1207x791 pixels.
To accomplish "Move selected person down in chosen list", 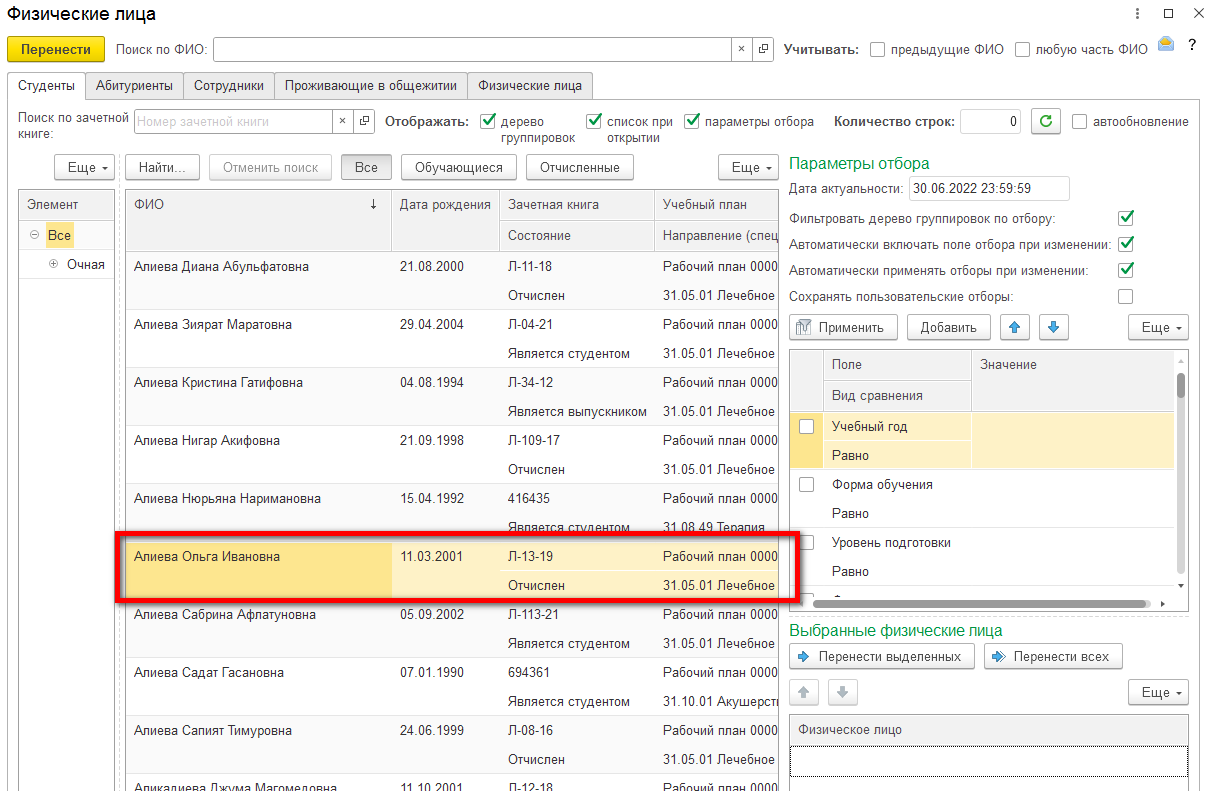I will click(843, 692).
